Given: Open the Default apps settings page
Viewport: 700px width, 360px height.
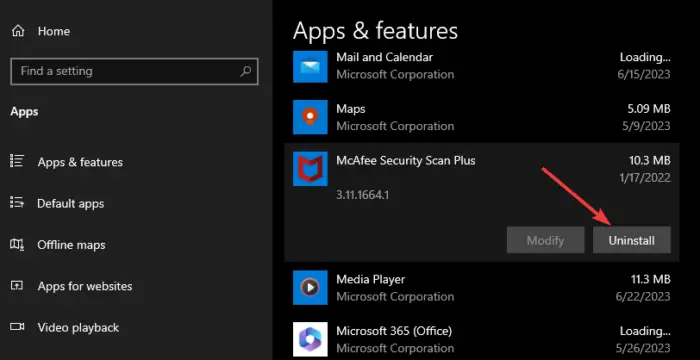Looking at the screenshot, I should [x=71, y=203].
